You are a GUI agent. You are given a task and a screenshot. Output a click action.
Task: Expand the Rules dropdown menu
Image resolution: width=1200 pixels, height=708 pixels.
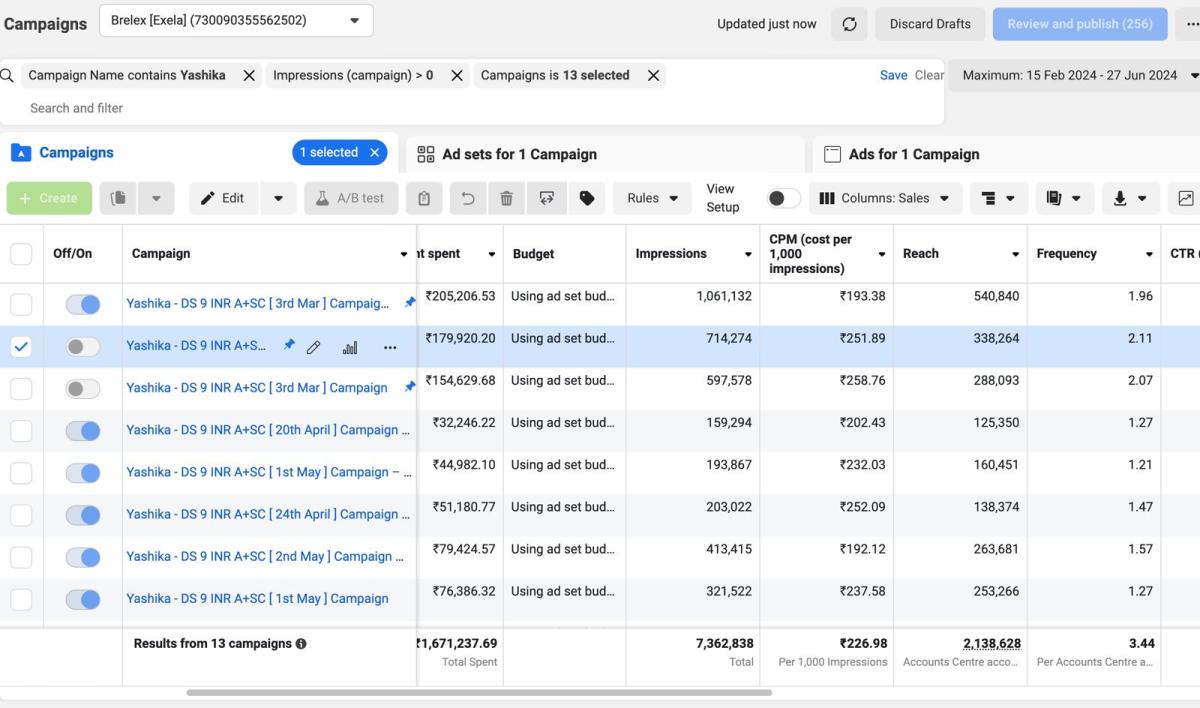(x=652, y=198)
